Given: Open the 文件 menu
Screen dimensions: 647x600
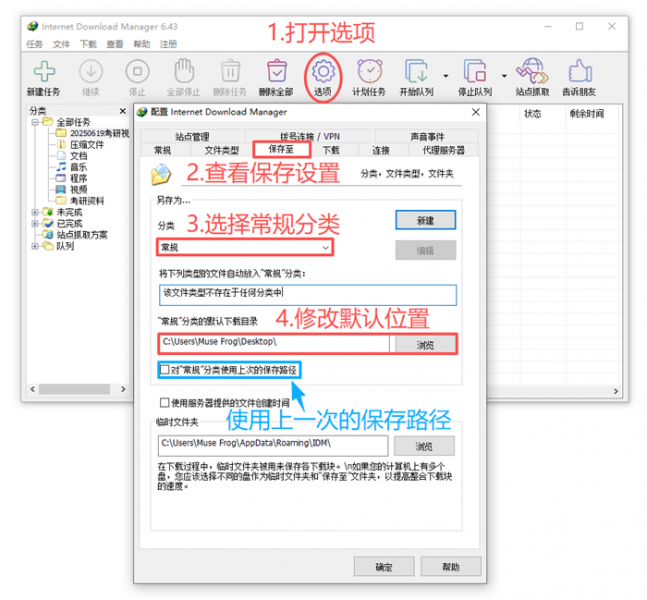Looking at the screenshot, I should tap(61, 44).
